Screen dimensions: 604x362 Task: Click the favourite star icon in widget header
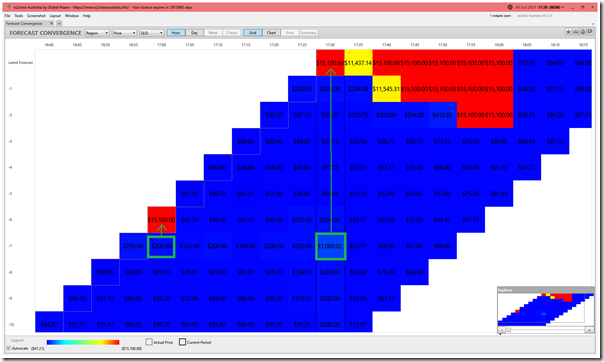569,32
